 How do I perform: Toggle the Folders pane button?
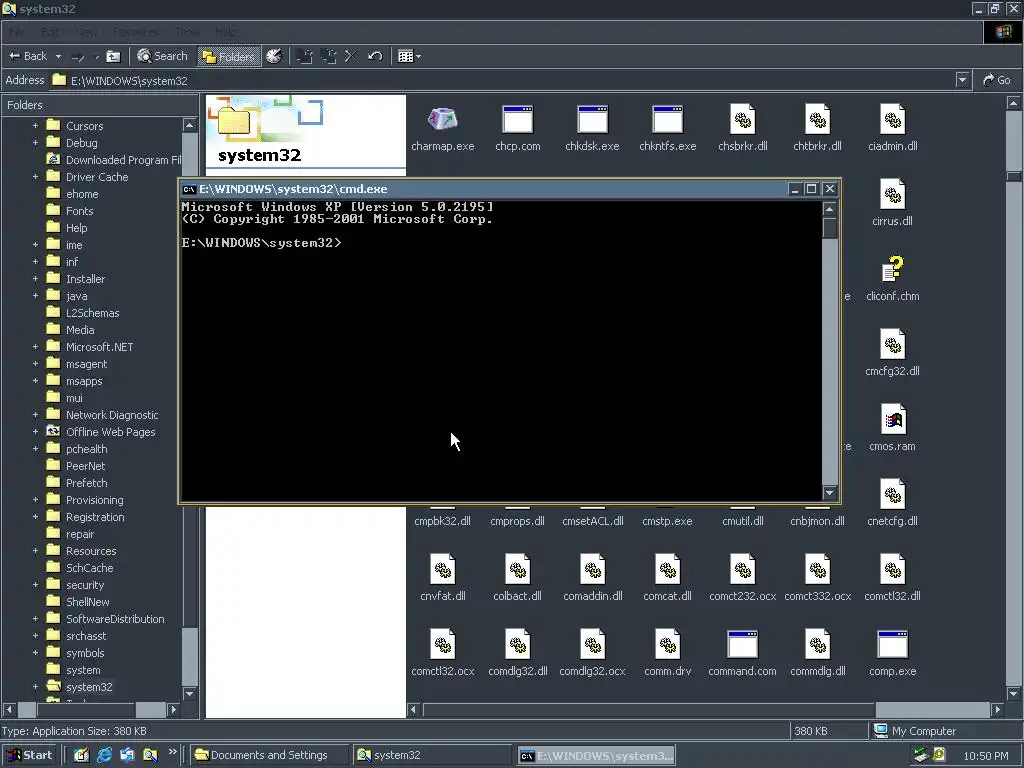click(229, 56)
